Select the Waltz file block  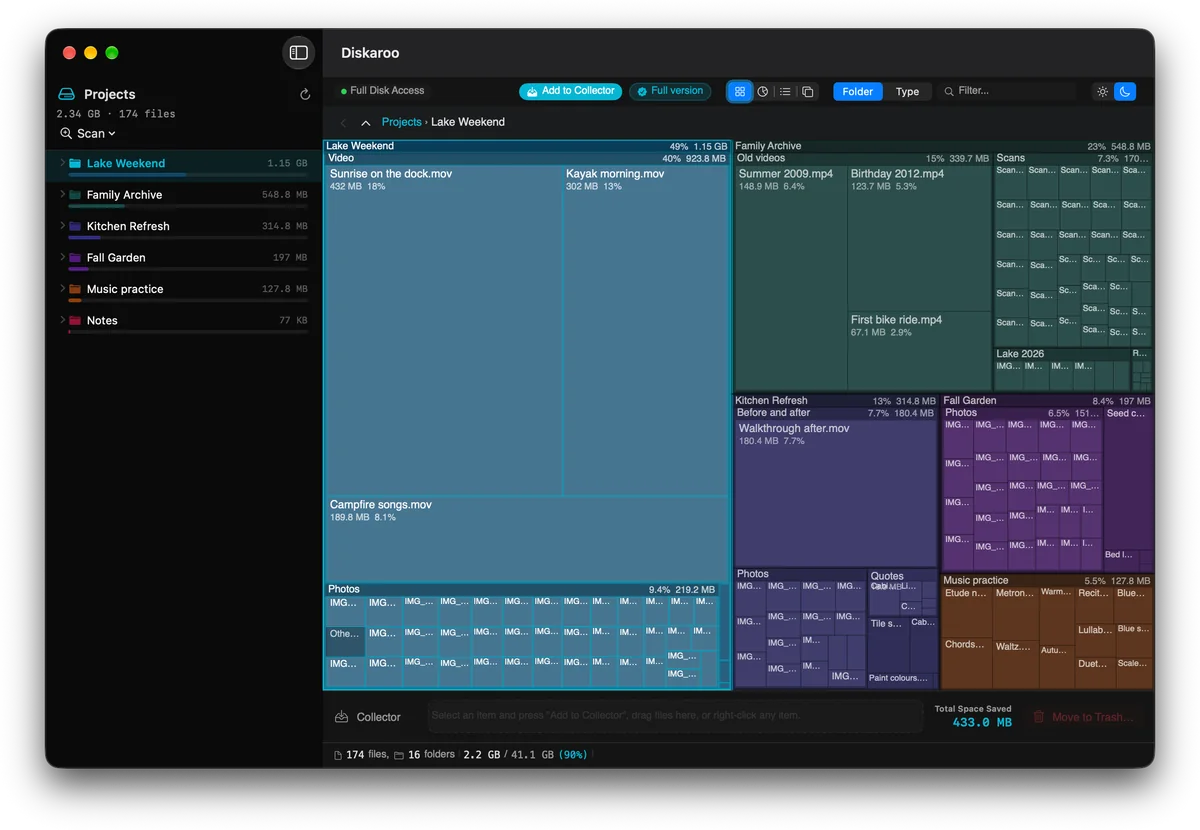(1015, 662)
